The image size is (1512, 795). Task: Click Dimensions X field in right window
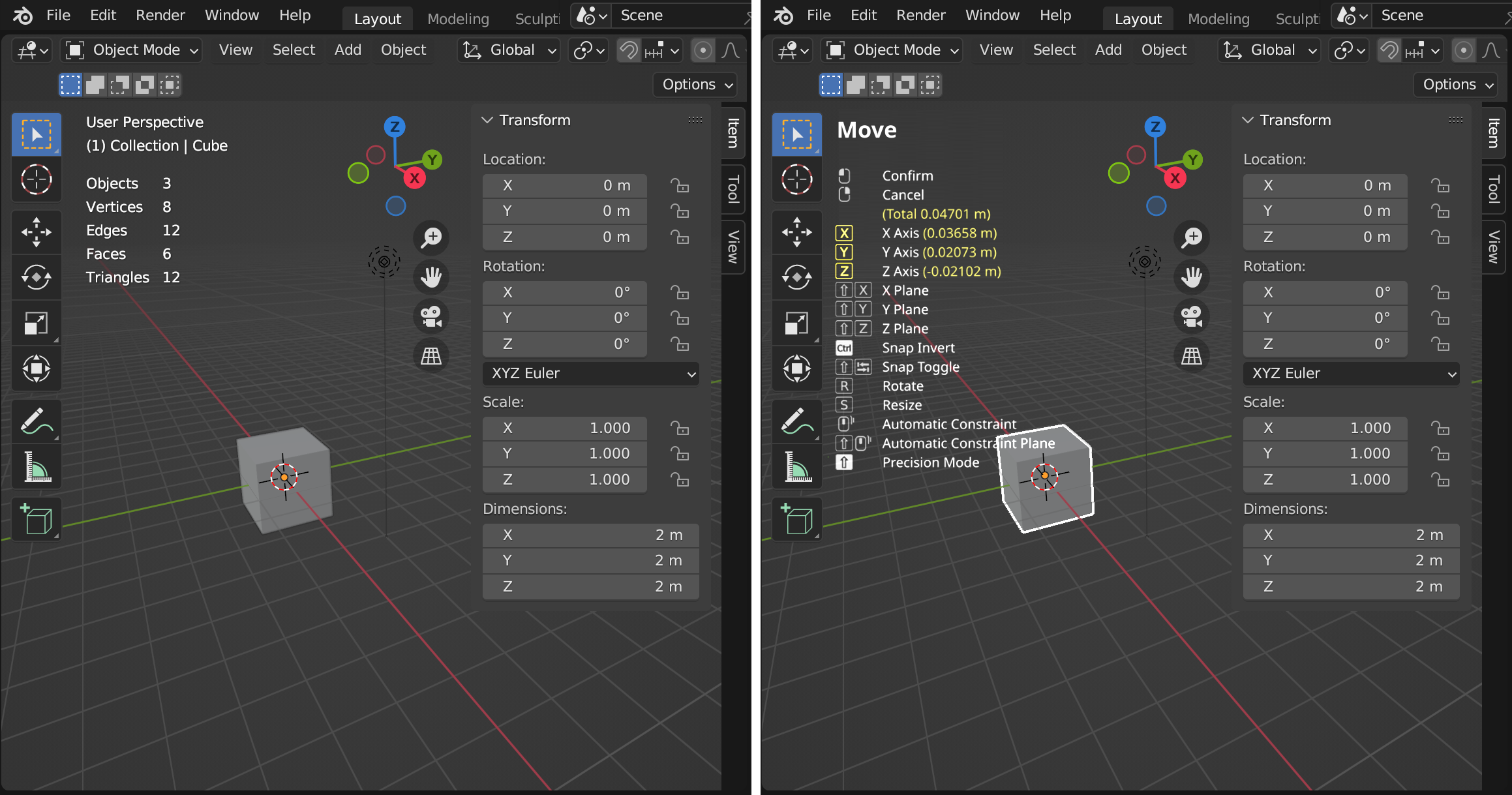pyautogui.click(x=1352, y=535)
